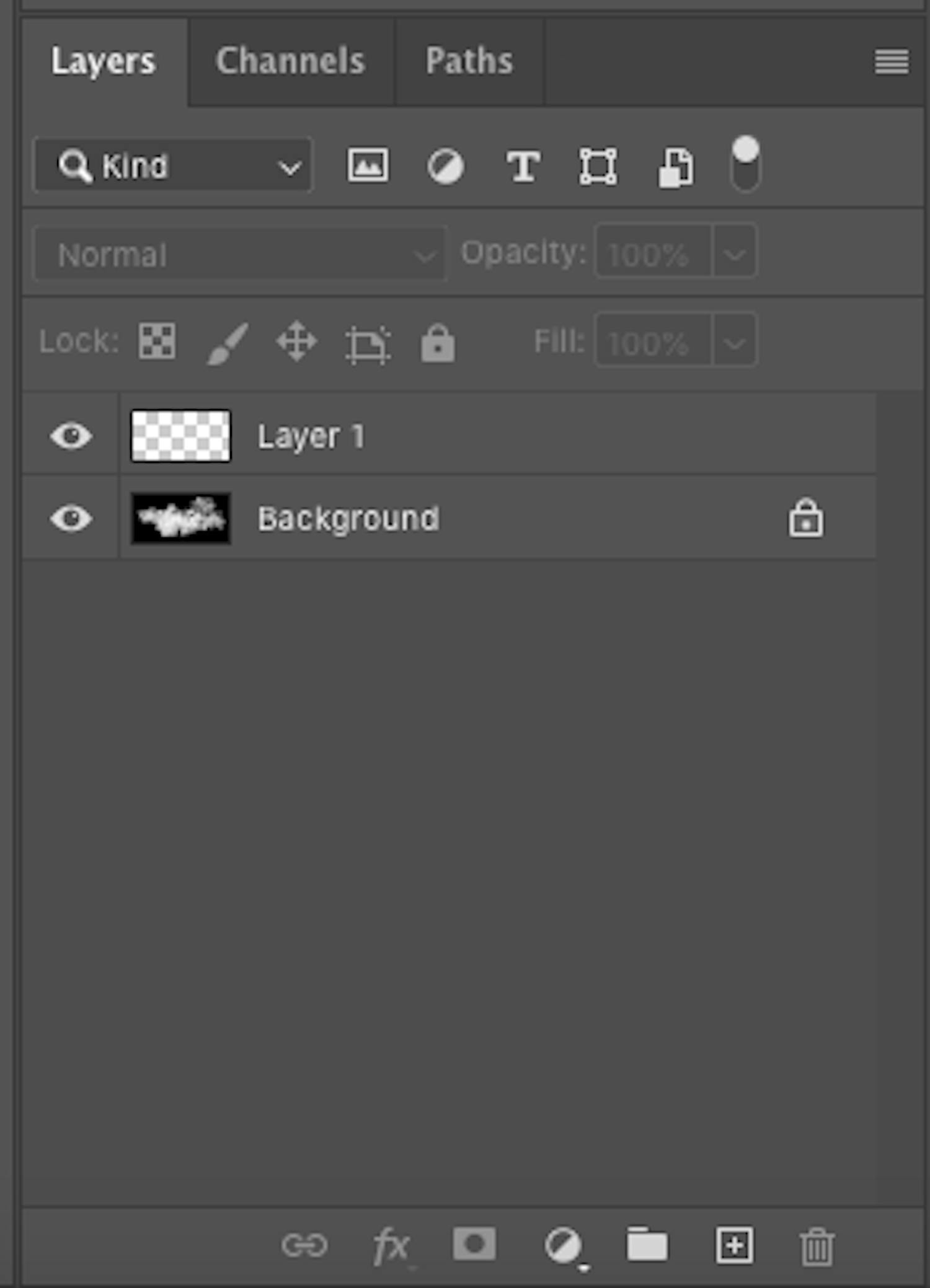Image resolution: width=930 pixels, height=1288 pixels.
Task: Create a new group folder
Action: [x=647, y=1244]
